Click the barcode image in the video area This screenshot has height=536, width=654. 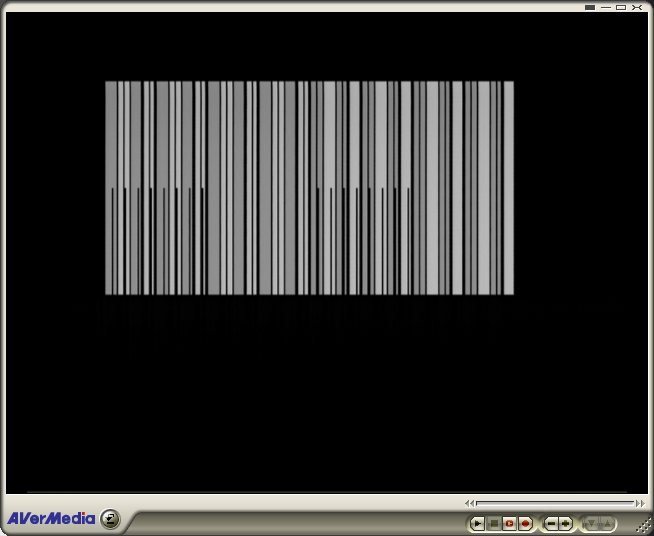(x=309, y=188)
